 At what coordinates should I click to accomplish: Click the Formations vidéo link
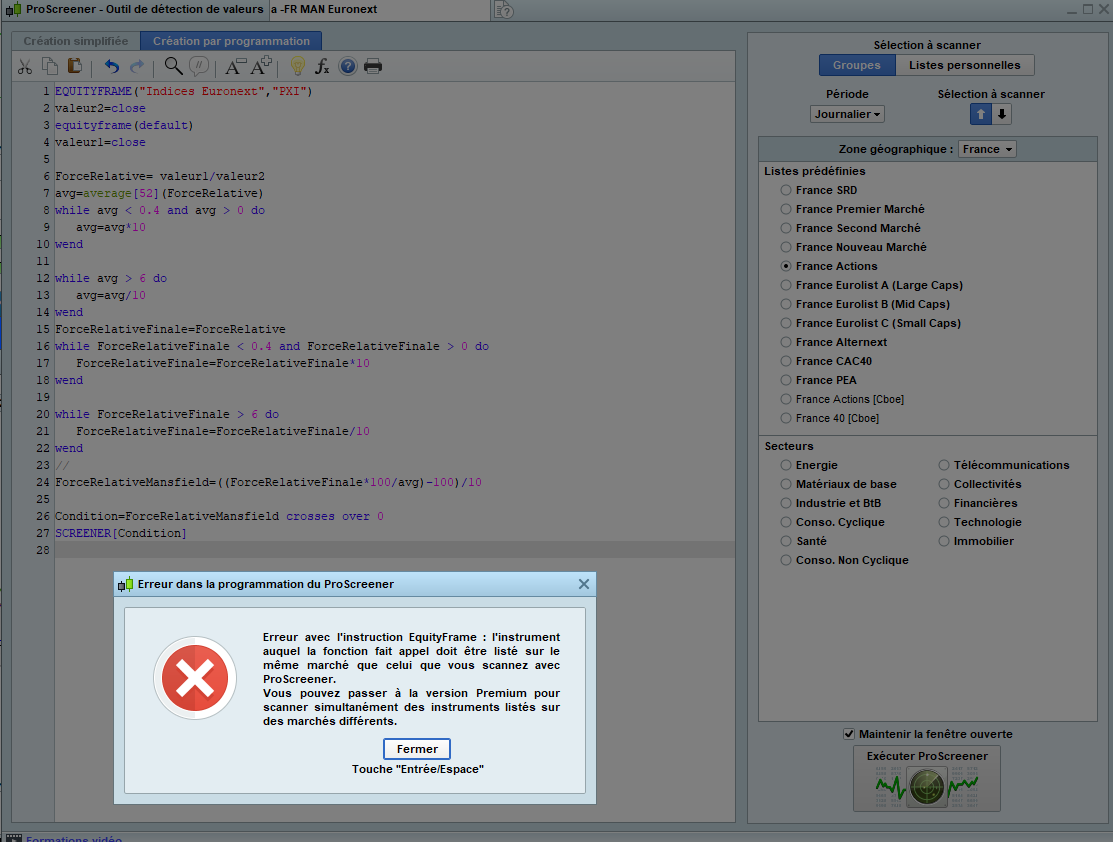[74, 838]
